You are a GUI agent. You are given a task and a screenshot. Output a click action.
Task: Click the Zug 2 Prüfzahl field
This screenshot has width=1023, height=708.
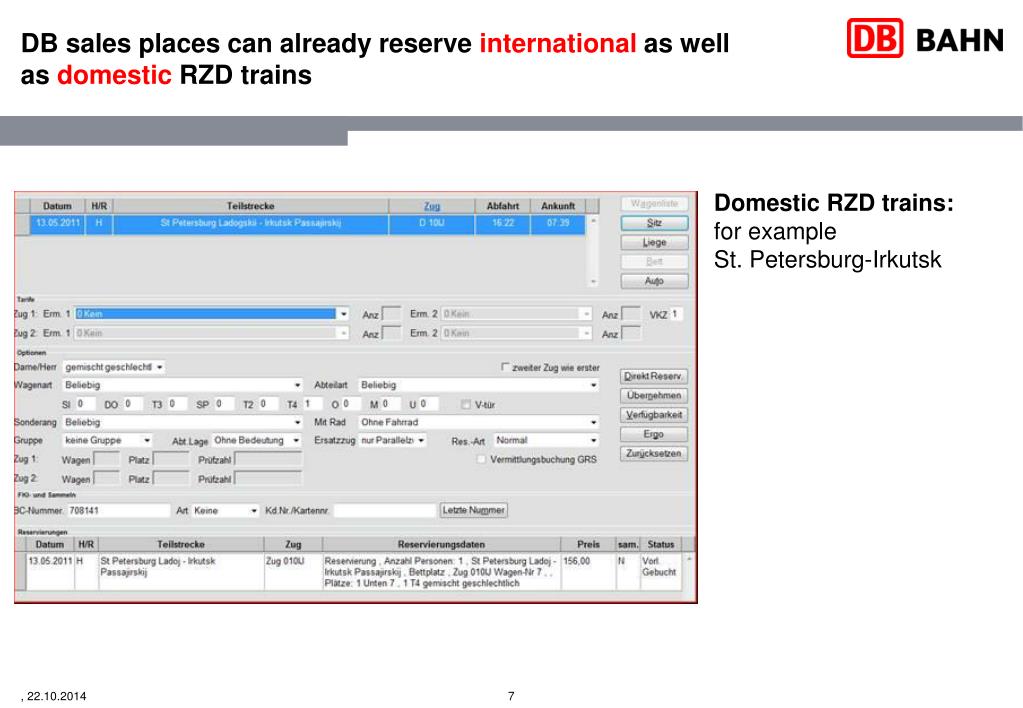pyautogui.click(x=268, y=479)
